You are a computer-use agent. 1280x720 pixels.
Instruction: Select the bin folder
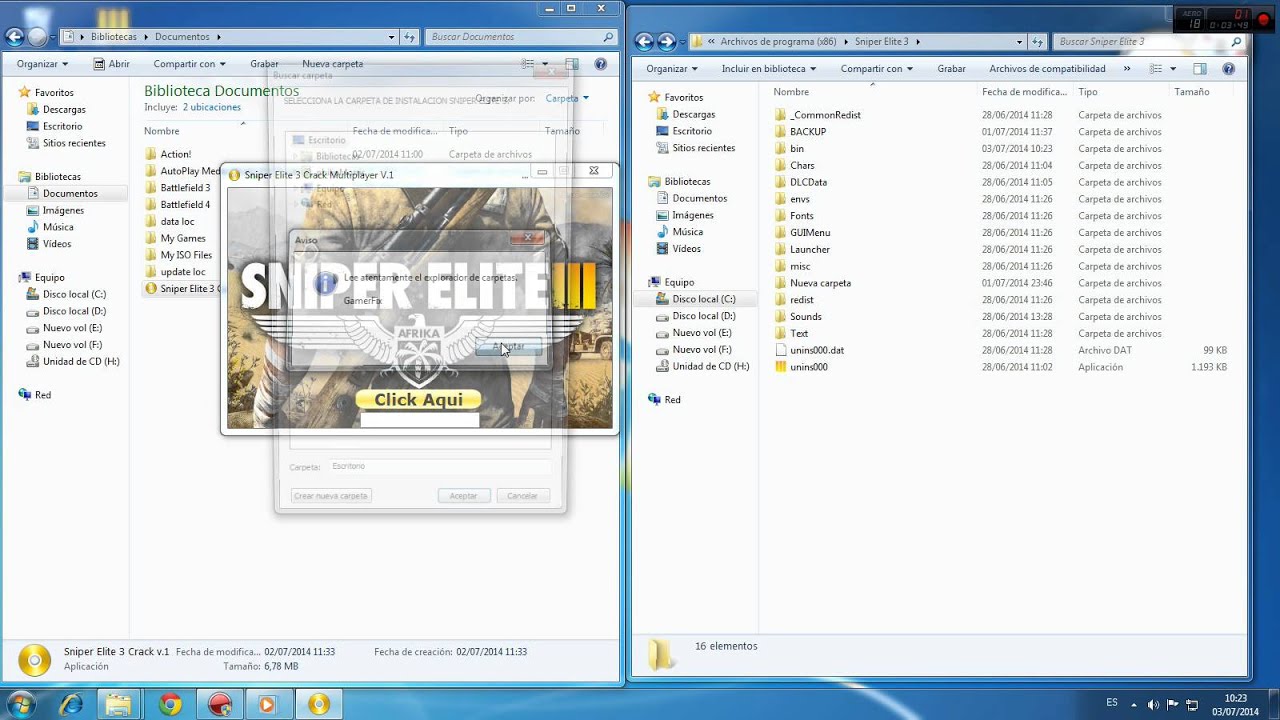pos(797,149)
